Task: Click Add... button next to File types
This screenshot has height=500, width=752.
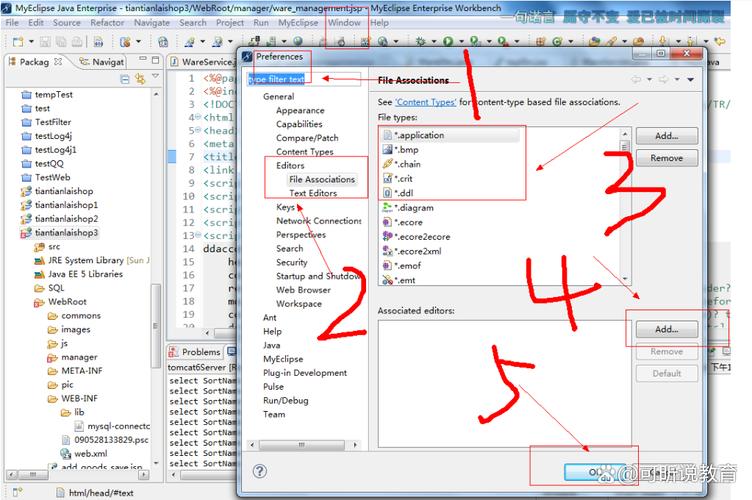Action: (667, 136)
